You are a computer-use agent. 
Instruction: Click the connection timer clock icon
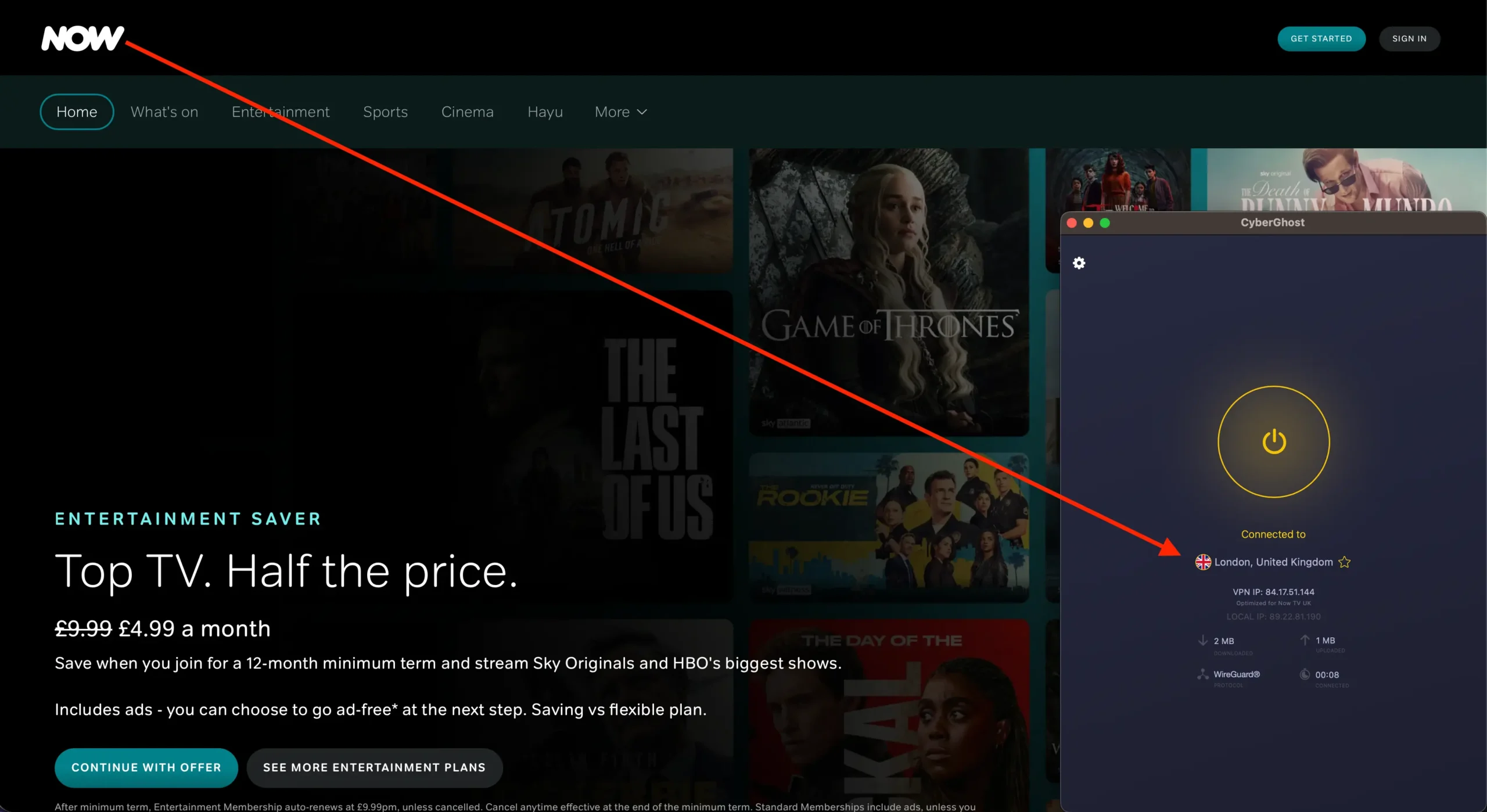(1305, 674)
